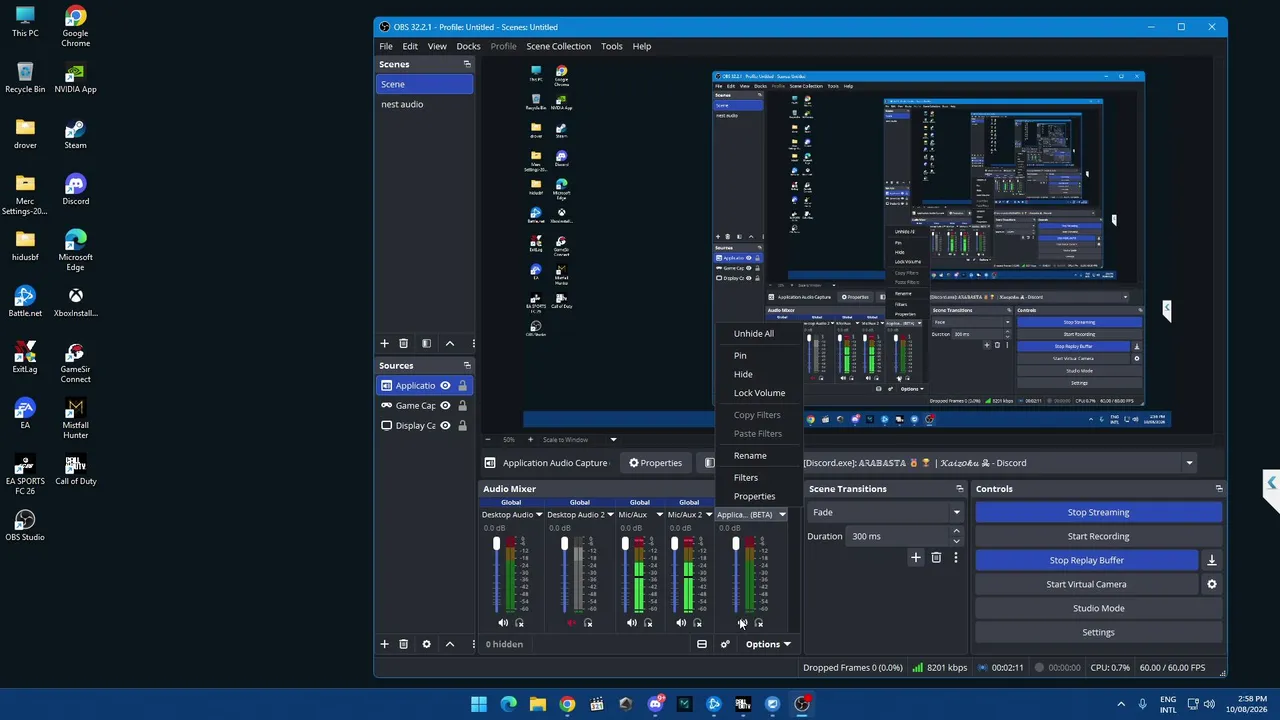Viewport: 1280px width, 720px height.
Task: Open Virtual Camera settings gear
Action: [1212, 584]
